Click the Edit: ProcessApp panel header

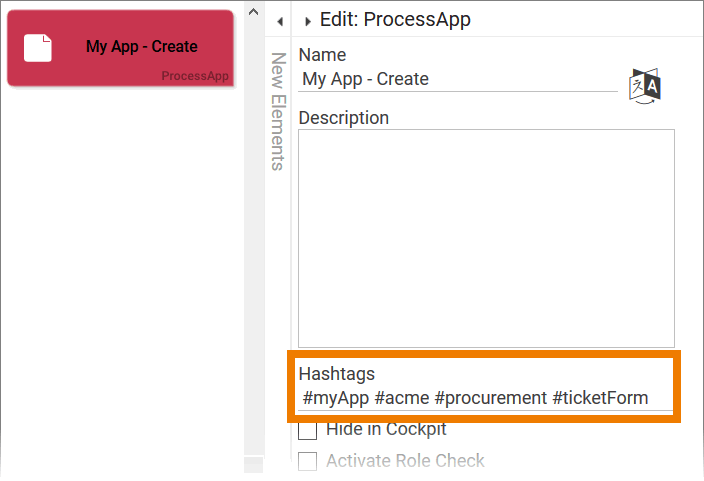[x=395, y=20]
